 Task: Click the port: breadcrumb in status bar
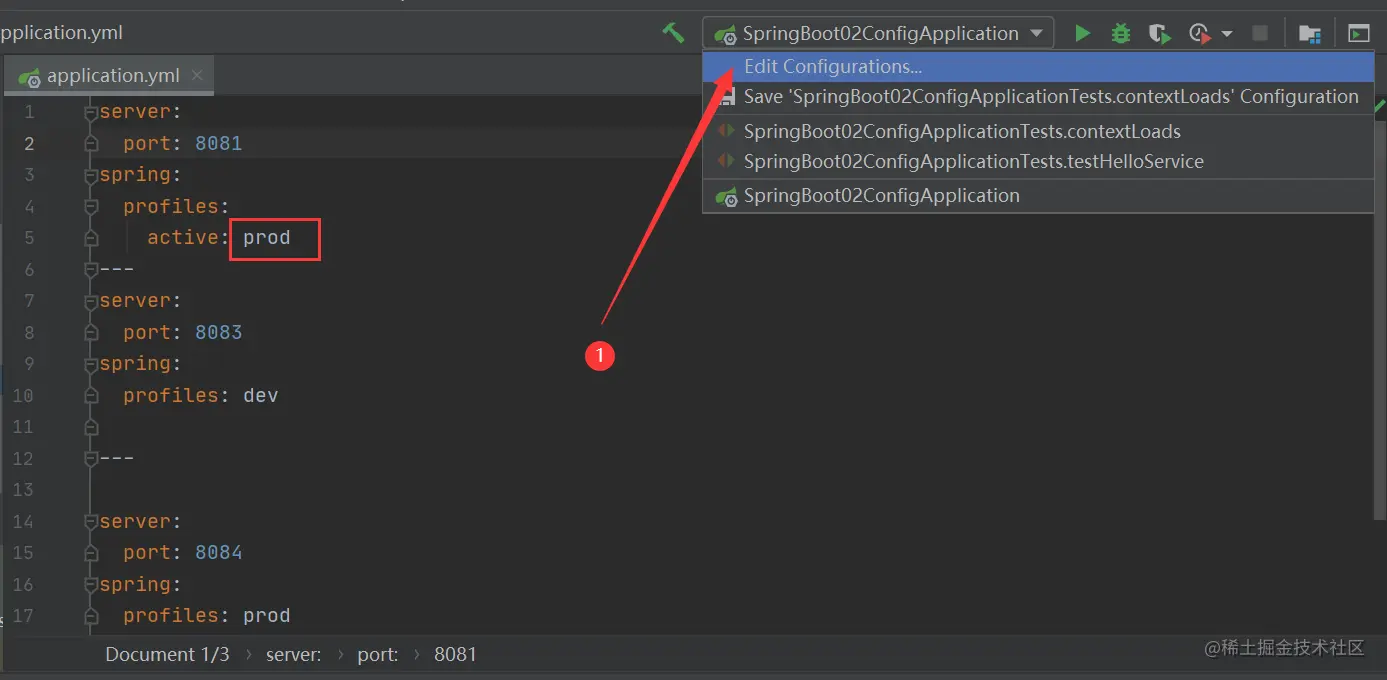click(378, 654)
